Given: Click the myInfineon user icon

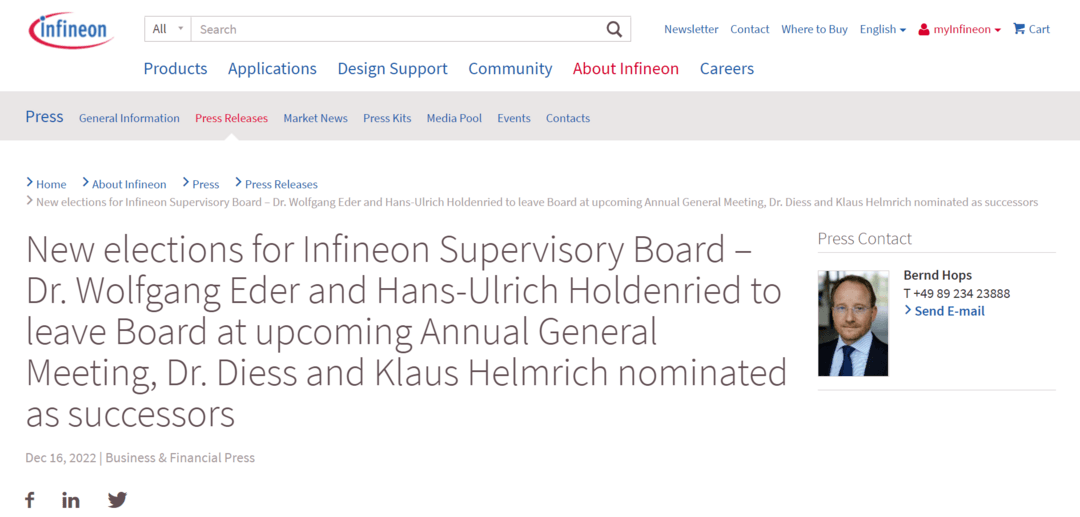Looking at the screenshot, I should tap(924, 30).
